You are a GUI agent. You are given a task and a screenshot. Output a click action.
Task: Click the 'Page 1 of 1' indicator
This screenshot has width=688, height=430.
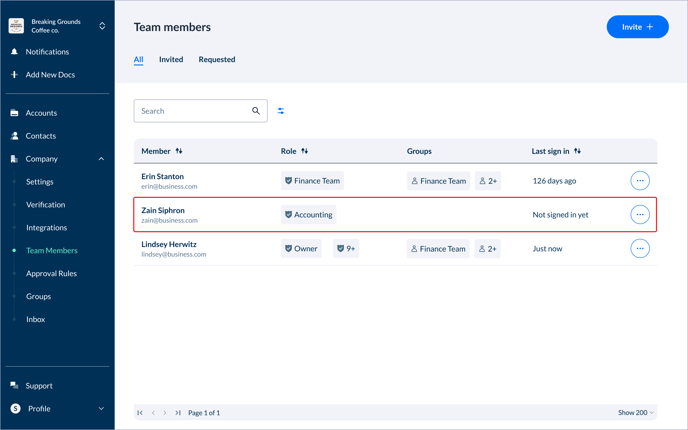(x=204, y=413)
